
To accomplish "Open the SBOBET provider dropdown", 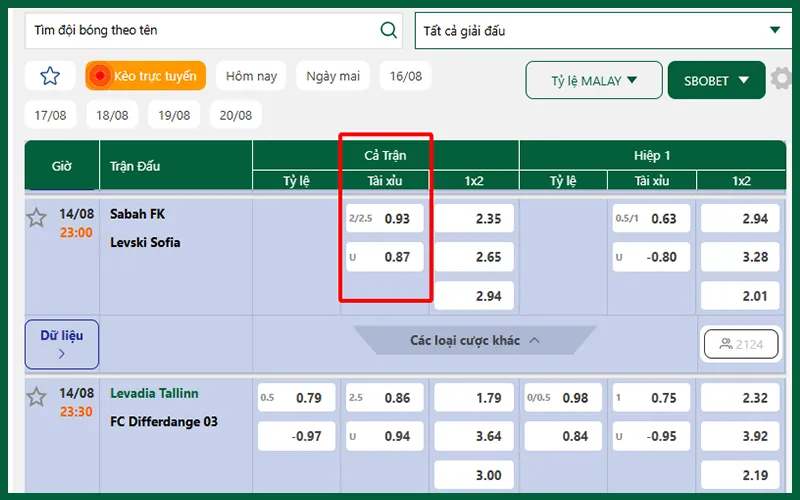I will point(716,80).
